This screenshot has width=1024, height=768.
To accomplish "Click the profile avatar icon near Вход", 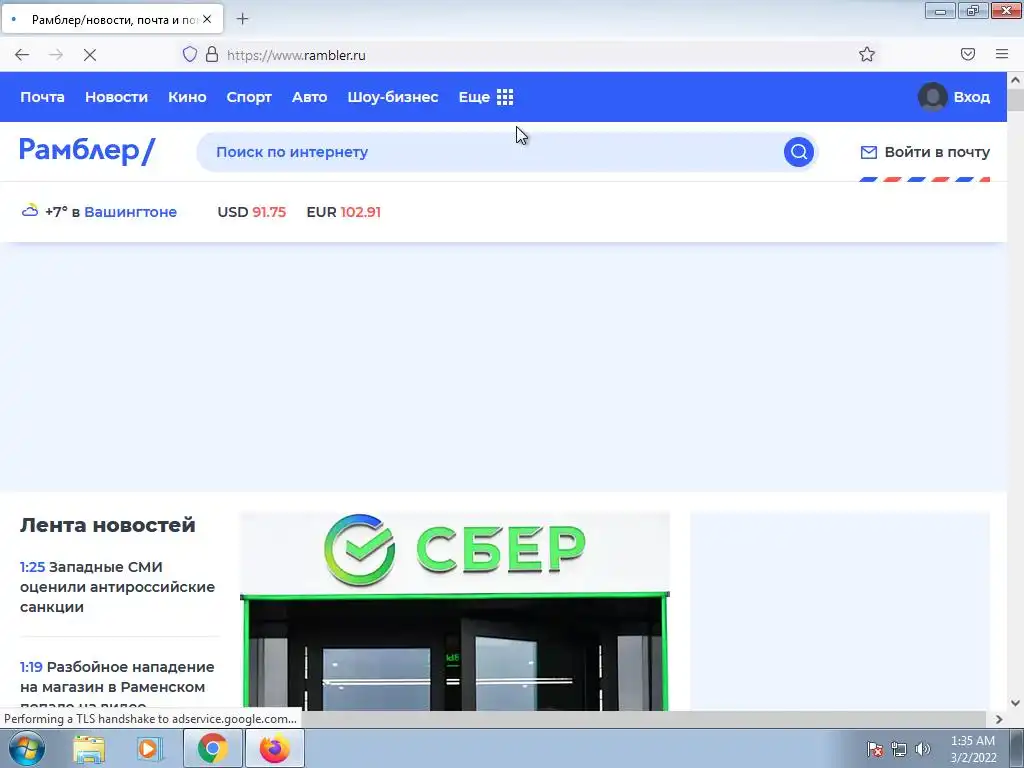I will pyautogui.click(x=933, y=97).
